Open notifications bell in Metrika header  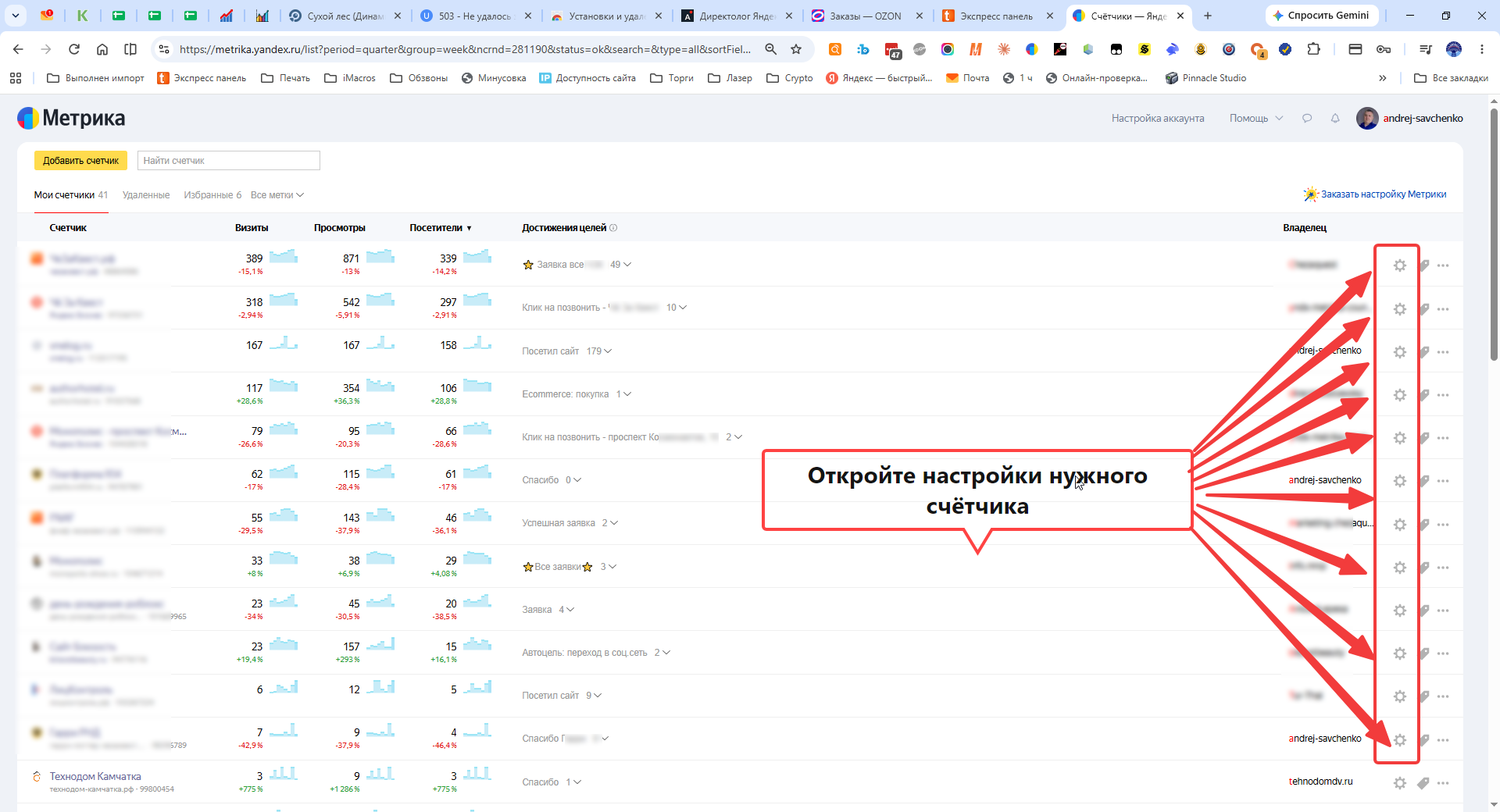pyautogui.click(x=1335, y=119)
